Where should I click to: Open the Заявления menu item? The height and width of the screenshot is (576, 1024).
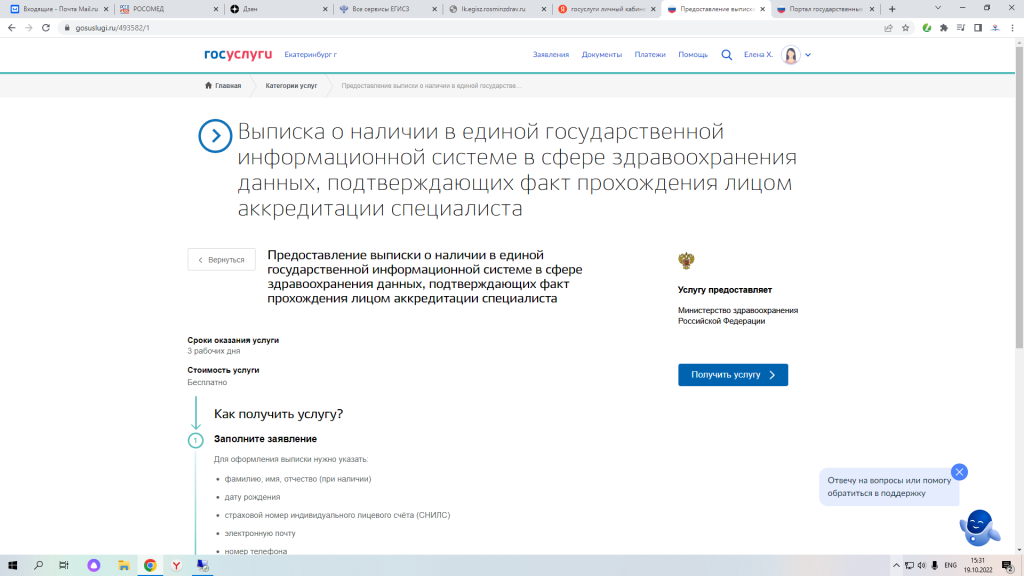[551, 55]
